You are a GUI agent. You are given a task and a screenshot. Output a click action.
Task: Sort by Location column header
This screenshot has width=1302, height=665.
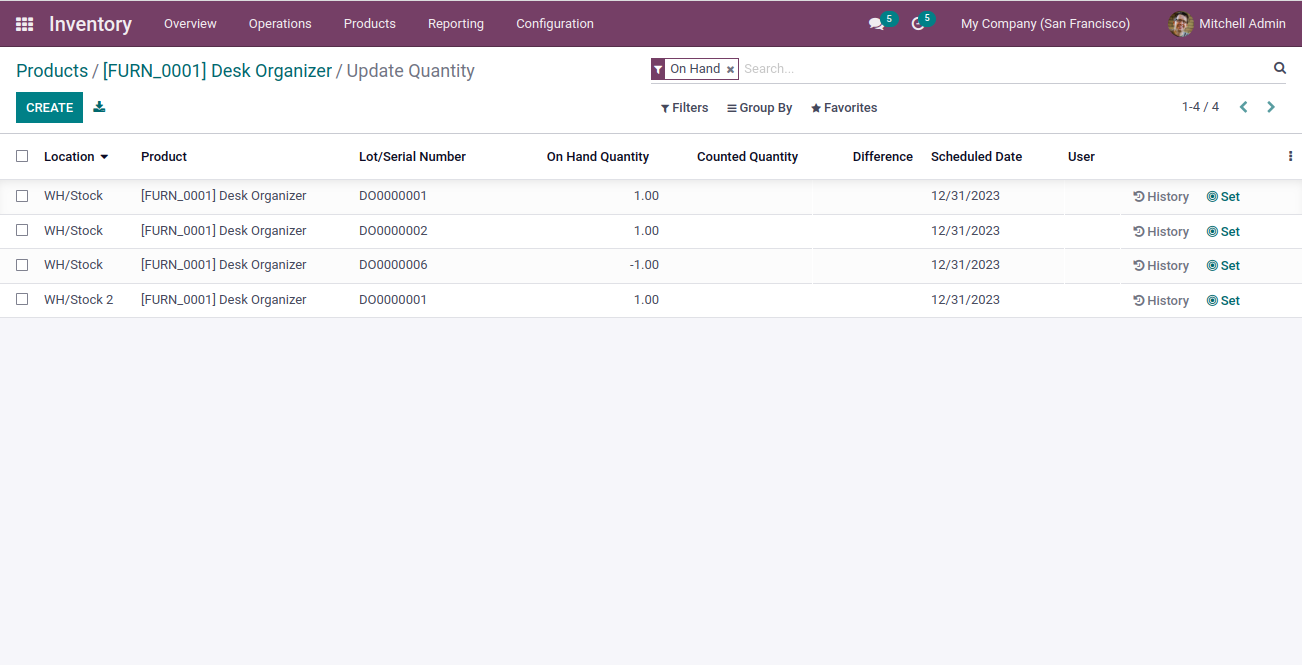click(x=76, y=156)
